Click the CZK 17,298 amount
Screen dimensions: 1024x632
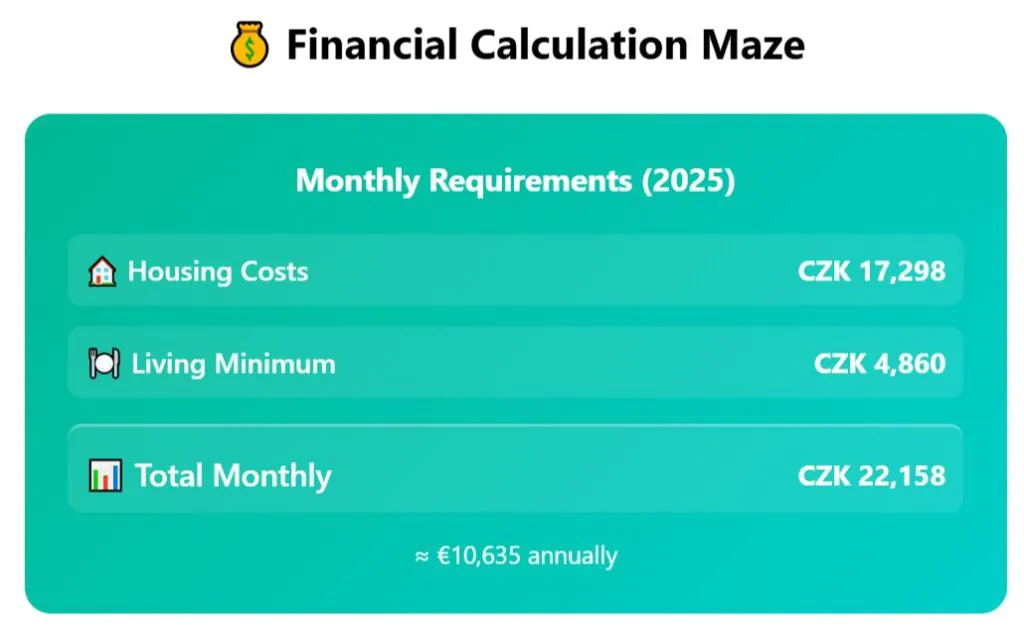[871, 271]
